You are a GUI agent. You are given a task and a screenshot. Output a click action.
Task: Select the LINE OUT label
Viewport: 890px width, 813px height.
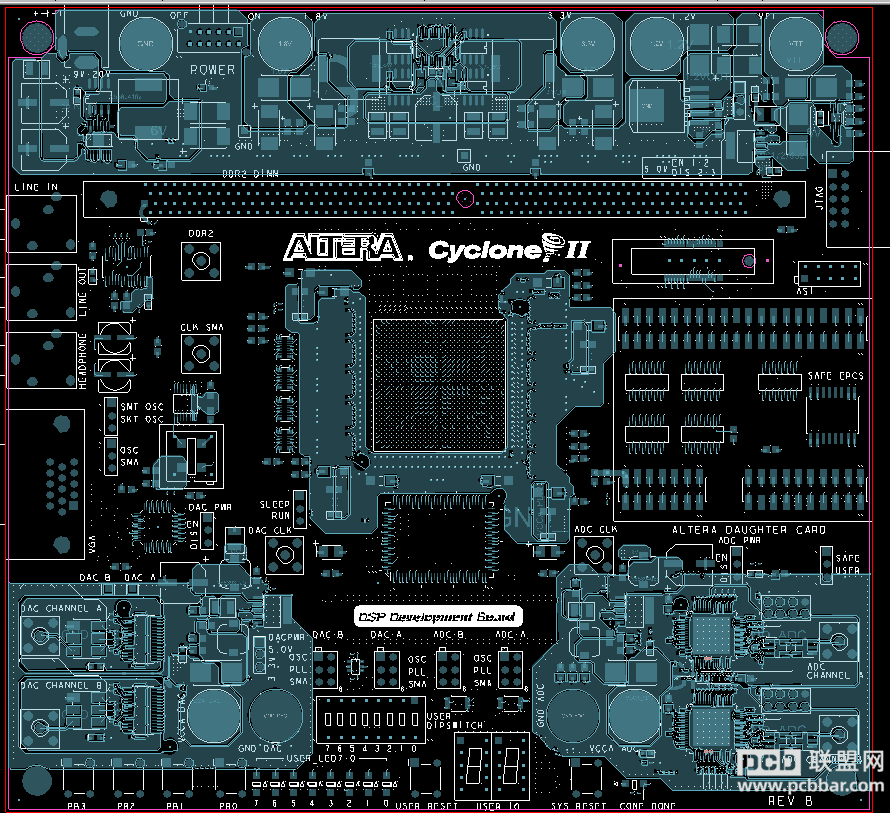pos(83,292)
